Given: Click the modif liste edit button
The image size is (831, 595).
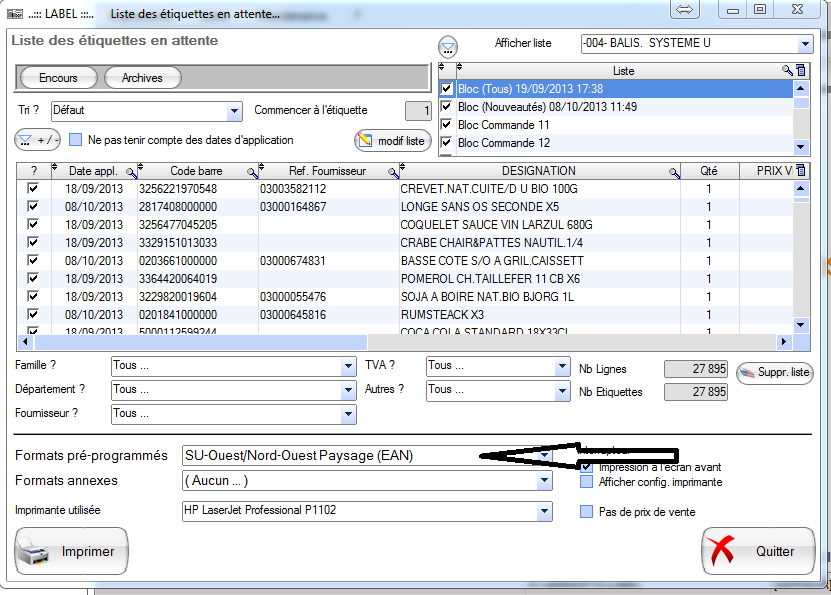Looking at the screenshot, I should [392, 141].
